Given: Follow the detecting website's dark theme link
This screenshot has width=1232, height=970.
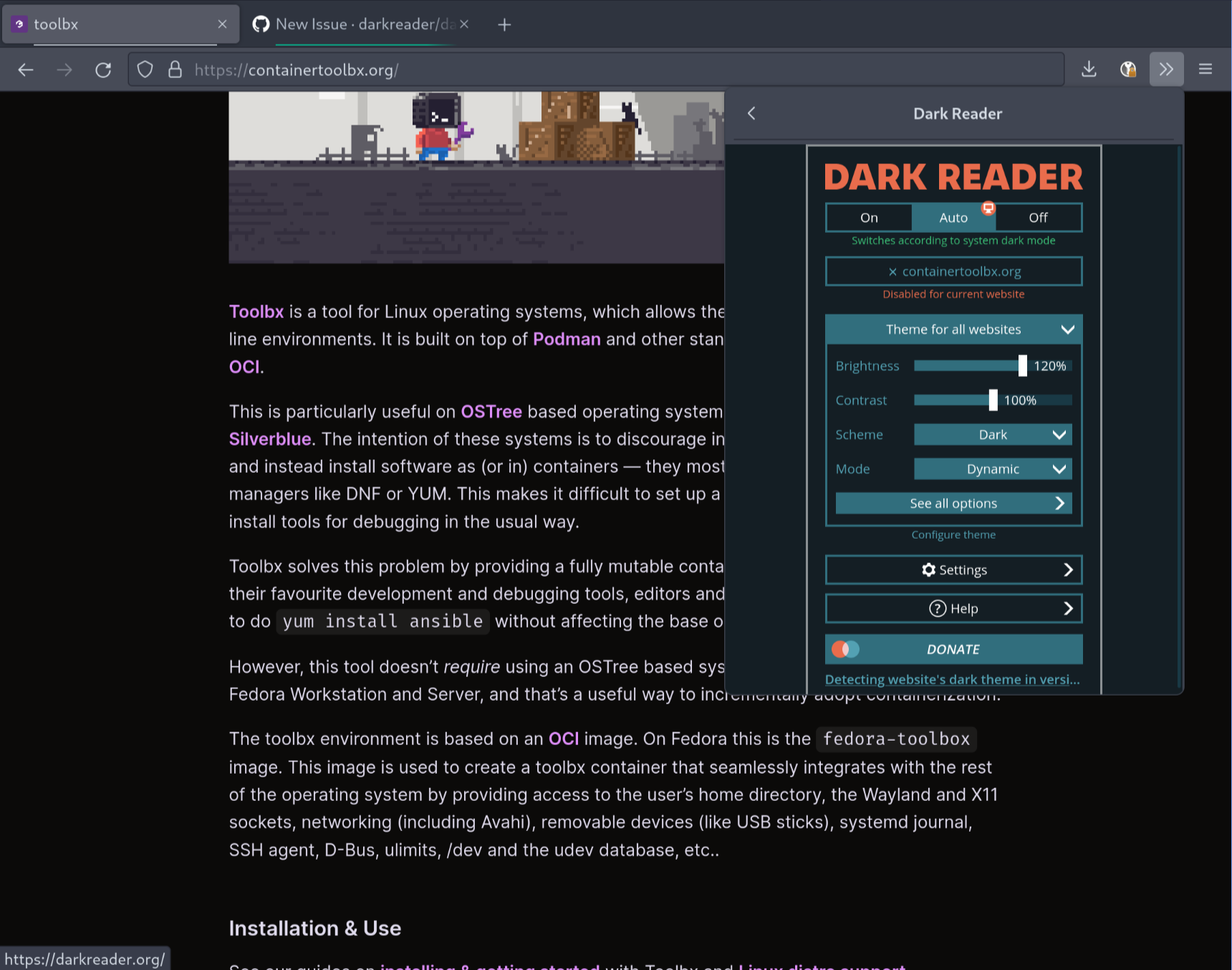Looking at the screenshot, I should tap(953, 679).
